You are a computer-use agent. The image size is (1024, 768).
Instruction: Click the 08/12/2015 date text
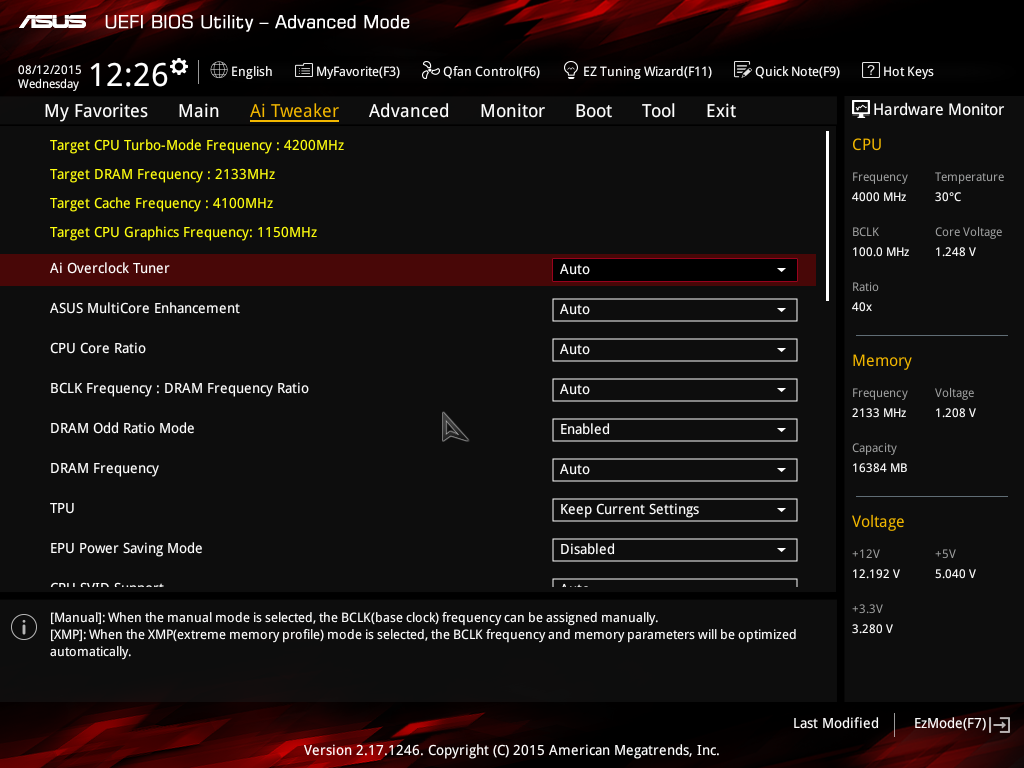point(50,69)
